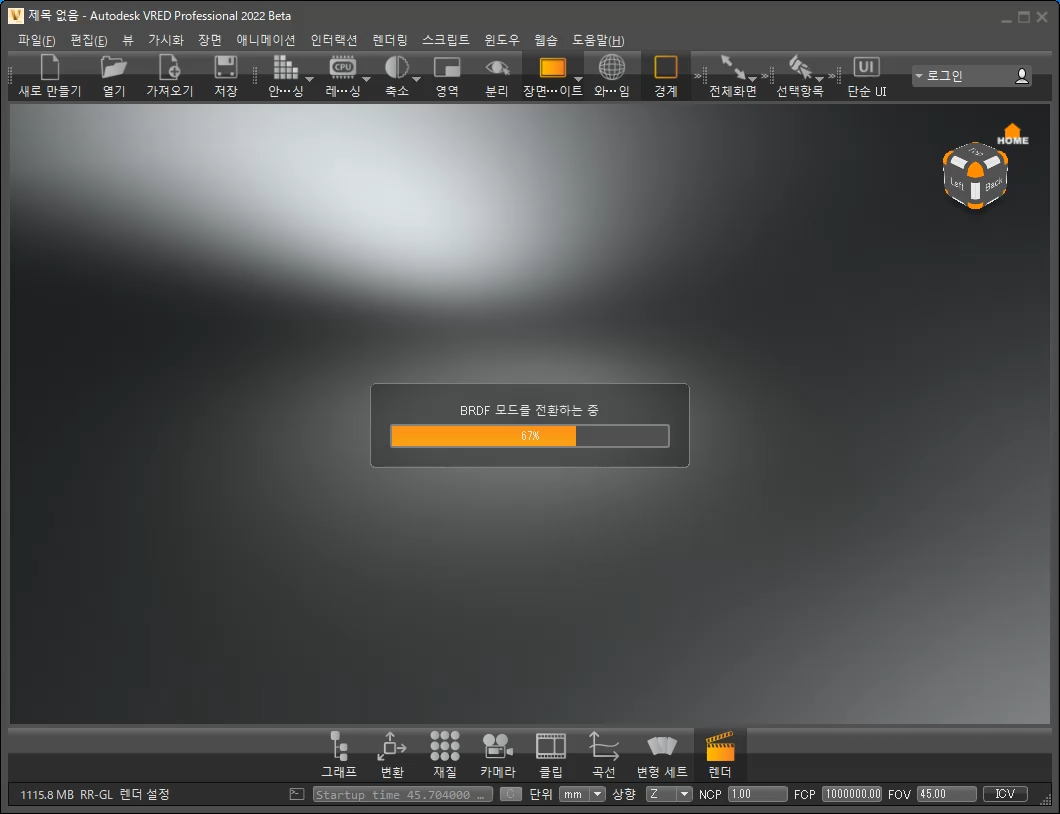Click the BRDF conversion progress bar

click(x=529, y=435)
